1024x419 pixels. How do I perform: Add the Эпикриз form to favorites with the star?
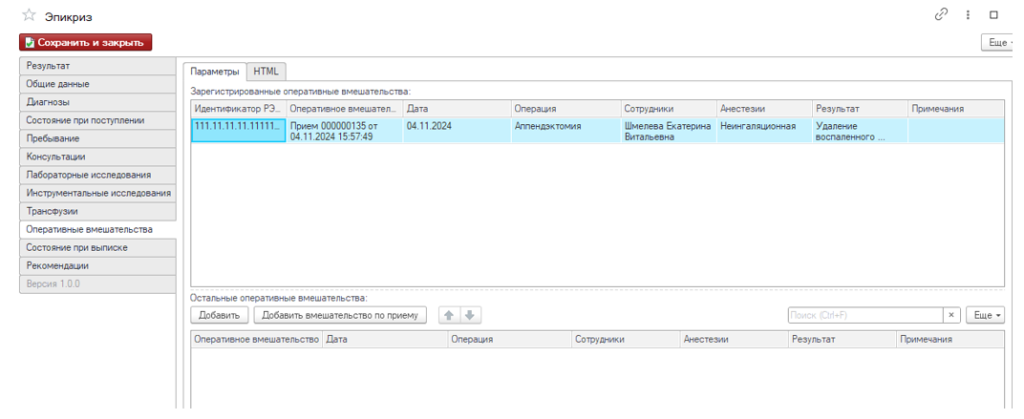(28, 15)
